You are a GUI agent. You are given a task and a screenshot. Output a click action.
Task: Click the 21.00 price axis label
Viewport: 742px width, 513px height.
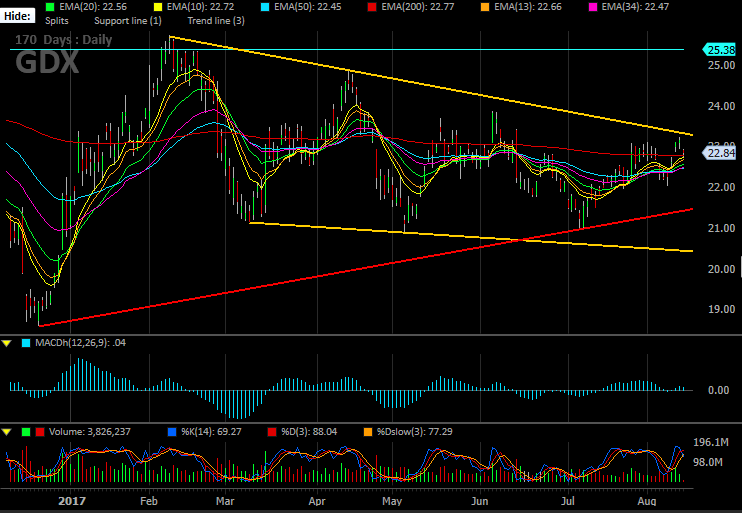pos(722,229)
